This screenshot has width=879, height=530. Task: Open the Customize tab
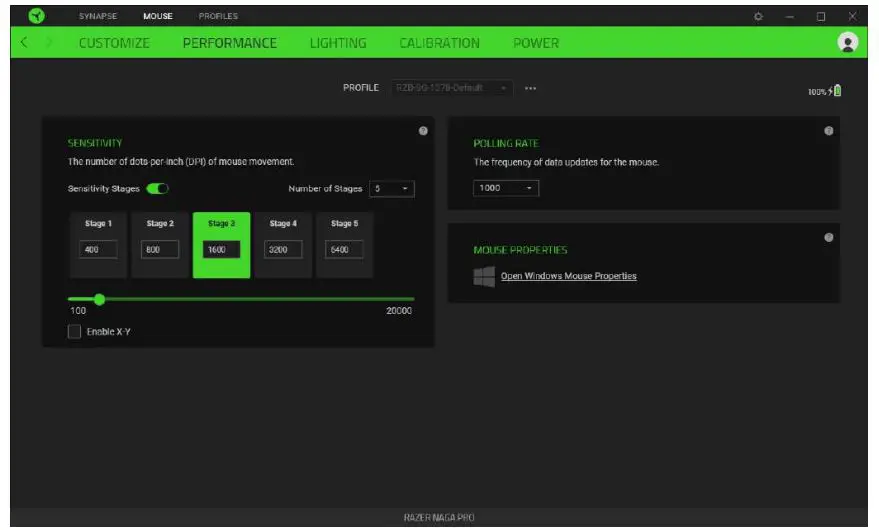pyautogui.click(x=114, y=43)
